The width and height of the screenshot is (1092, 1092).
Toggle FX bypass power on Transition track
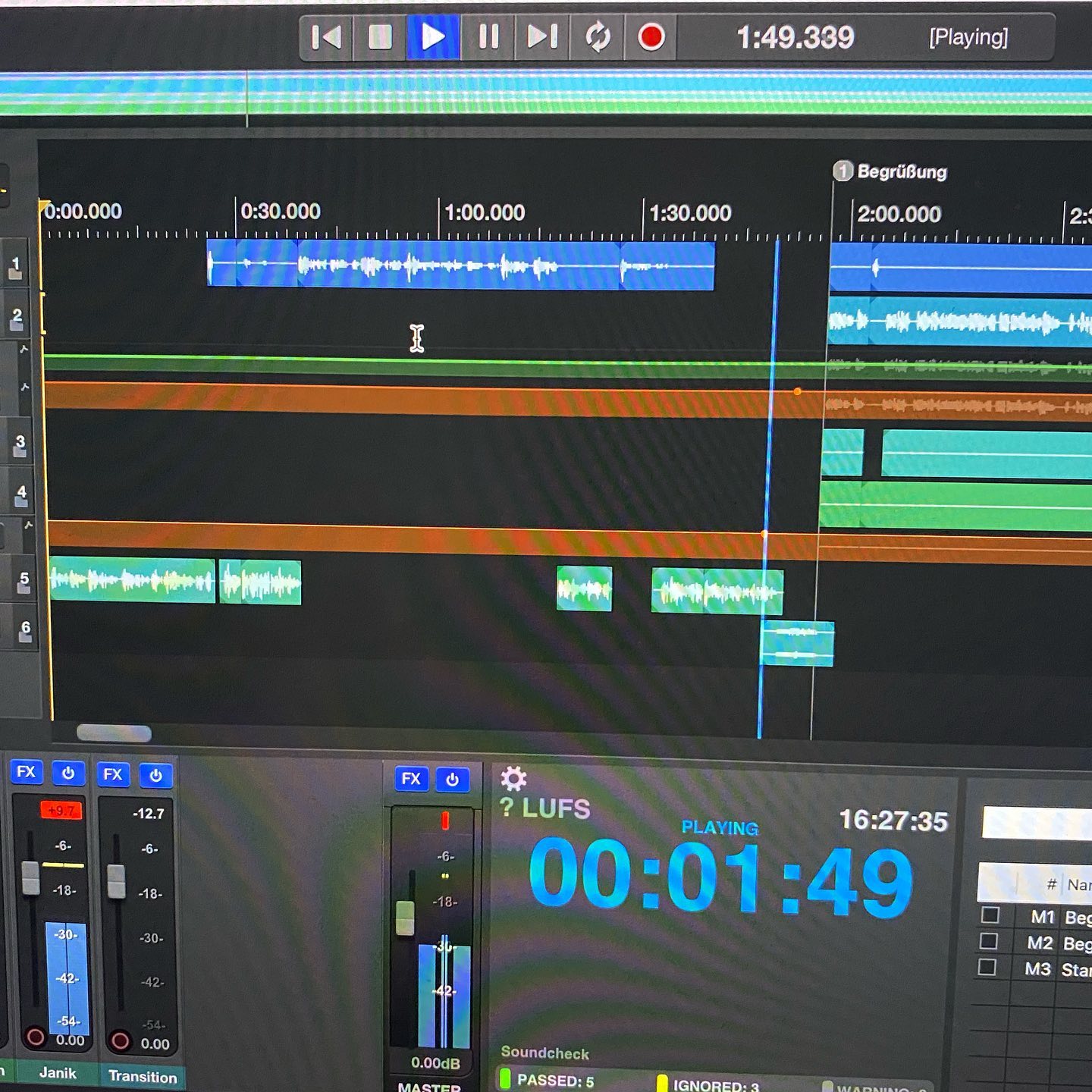(156, 775)
